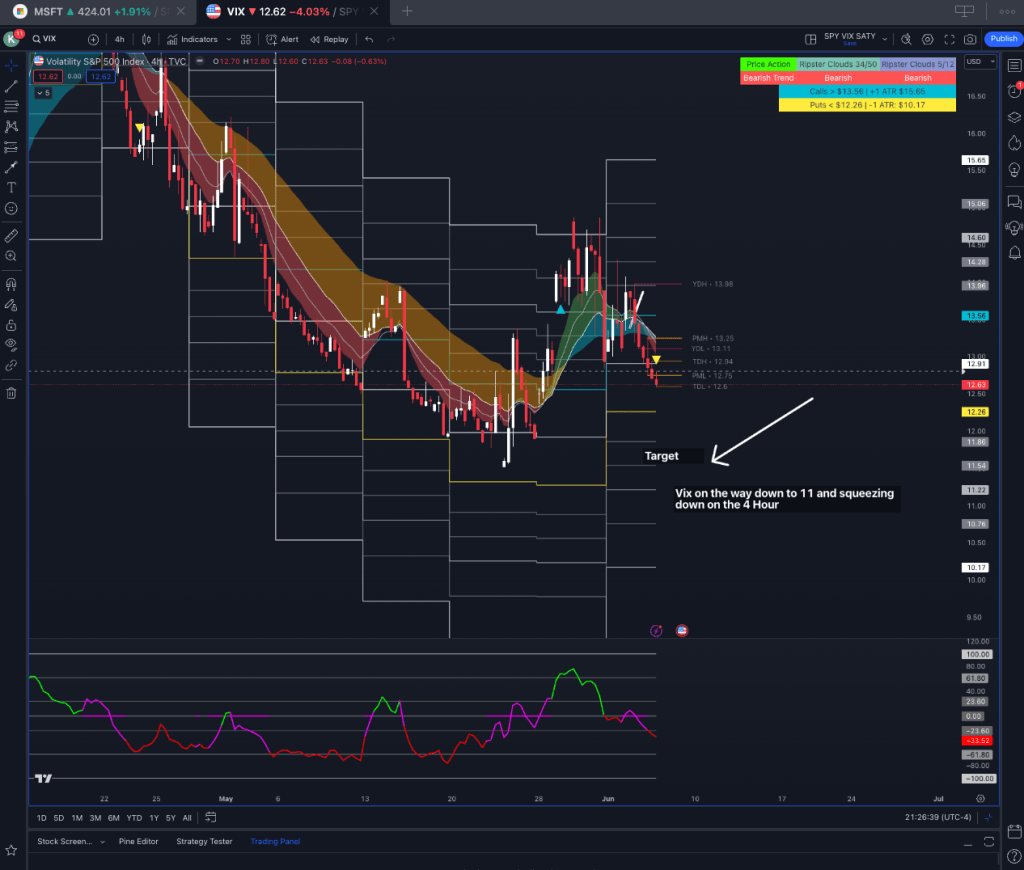1024x870 pixels.
Task: Select the candlestick chart style icon
Action: tap(147, 39)
